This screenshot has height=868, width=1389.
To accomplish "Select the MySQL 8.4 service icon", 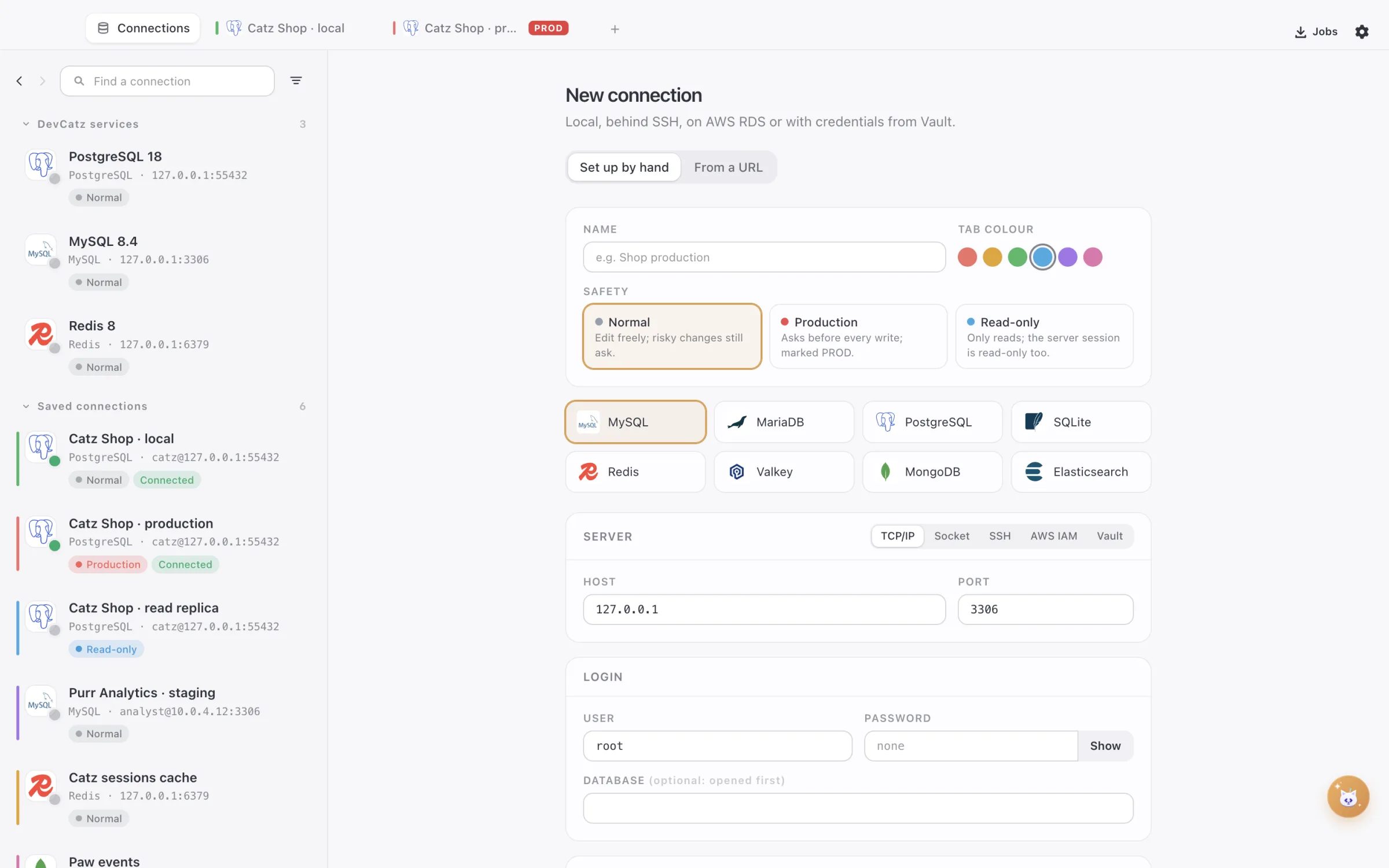I will coord(41,249).
